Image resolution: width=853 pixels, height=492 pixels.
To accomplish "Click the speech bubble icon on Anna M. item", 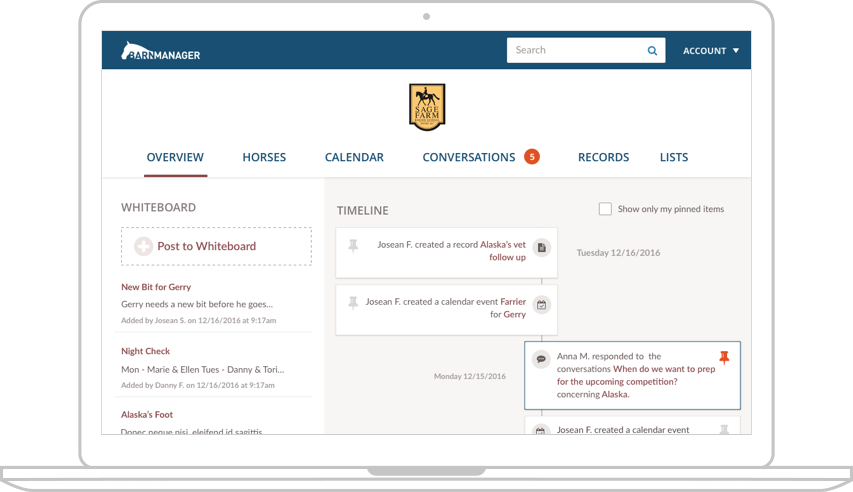I will point(541,359).
